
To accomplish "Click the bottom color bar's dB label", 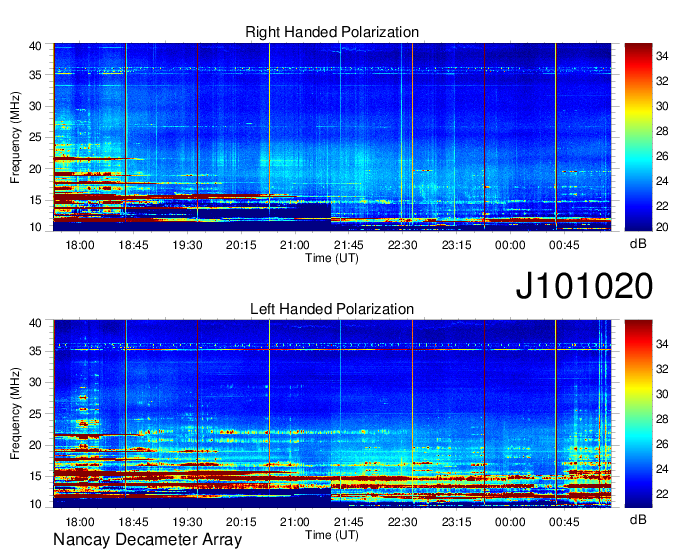I will [638, 520].
